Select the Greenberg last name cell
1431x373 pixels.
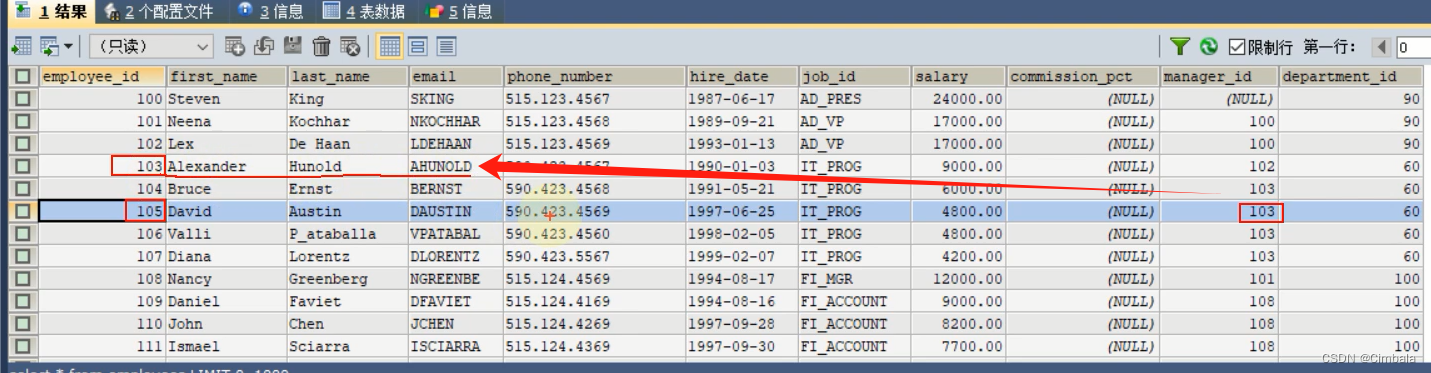[347, 279]
